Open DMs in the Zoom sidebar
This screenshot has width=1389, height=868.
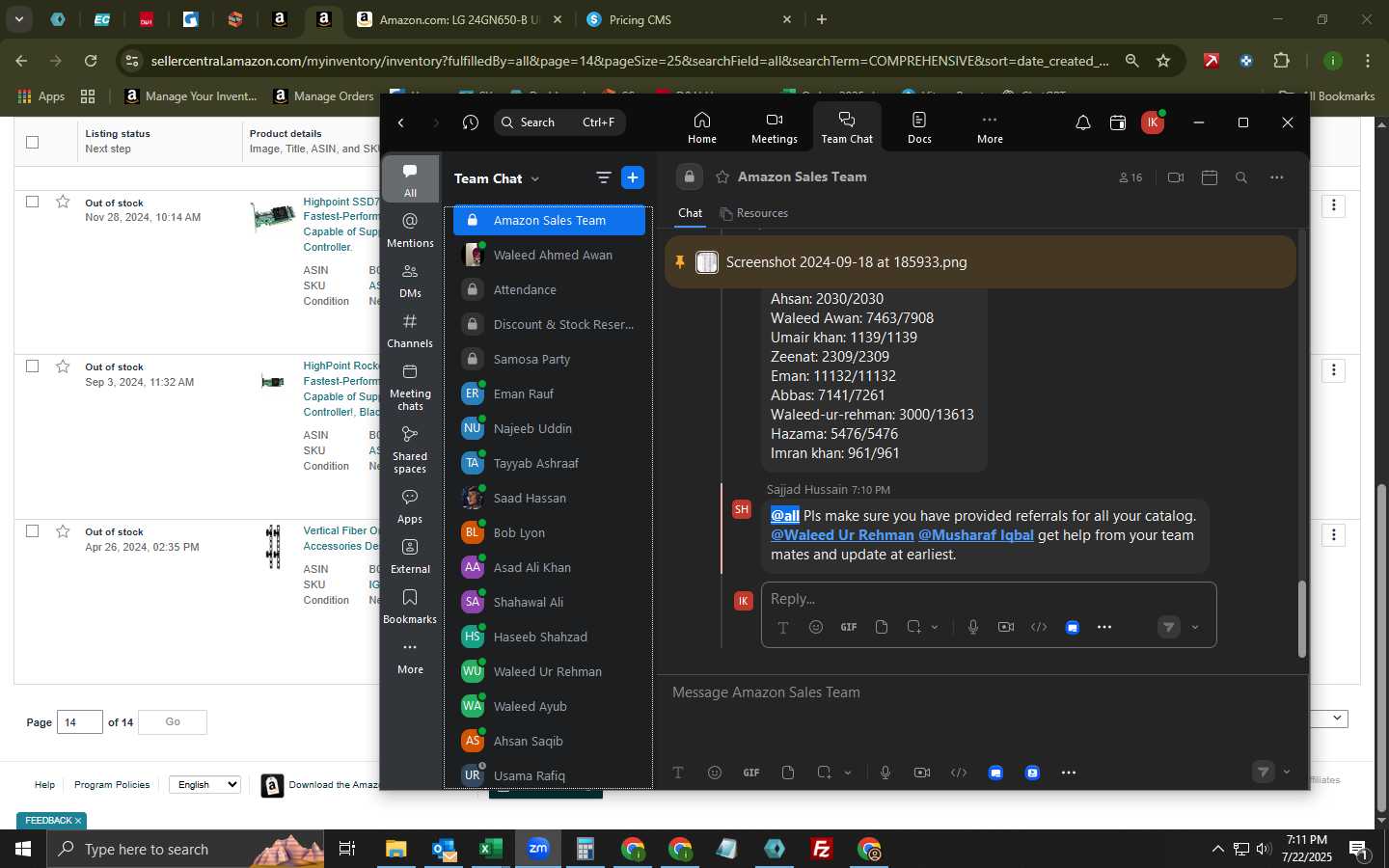pyautogui.click(x=410, y=281)
